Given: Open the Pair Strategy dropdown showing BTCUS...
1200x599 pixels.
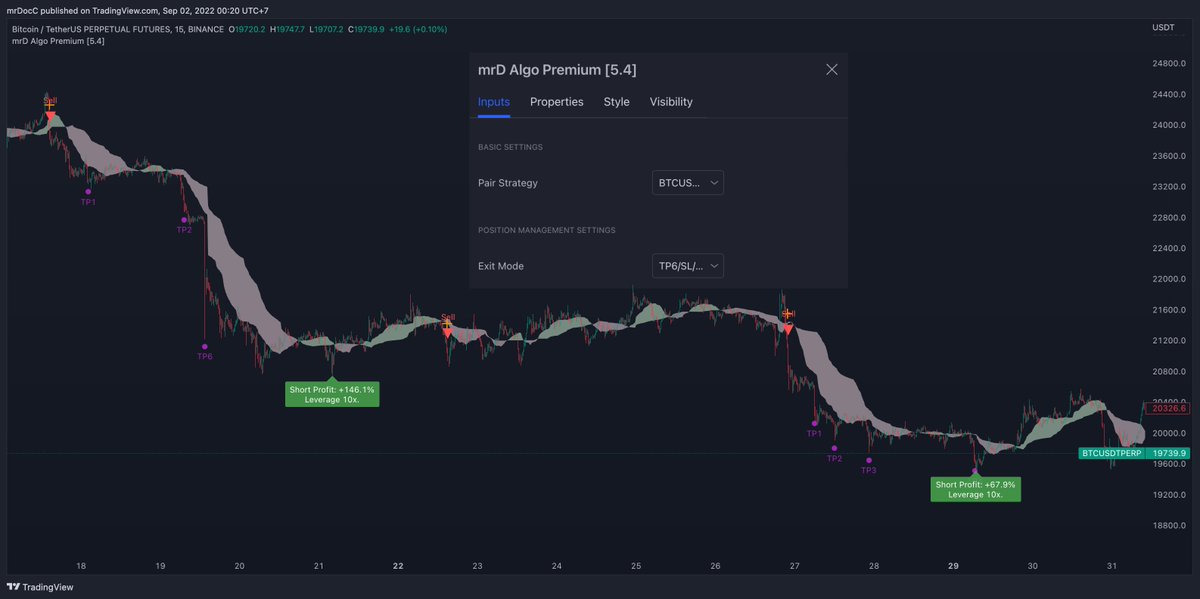Looking at the screenshot, I should point(687,182).
